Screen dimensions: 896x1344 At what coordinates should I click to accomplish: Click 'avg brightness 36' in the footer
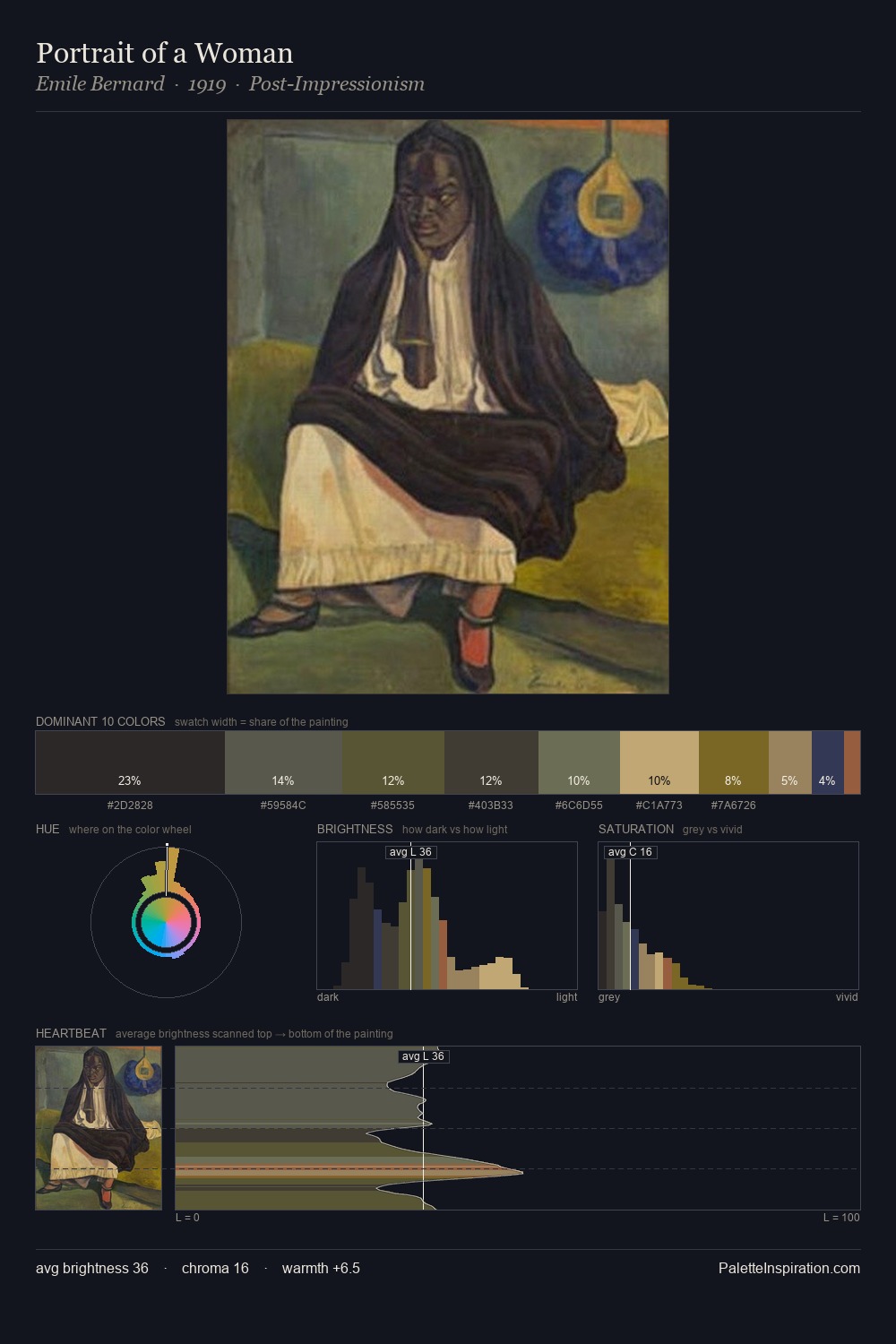click(92, 1269)
